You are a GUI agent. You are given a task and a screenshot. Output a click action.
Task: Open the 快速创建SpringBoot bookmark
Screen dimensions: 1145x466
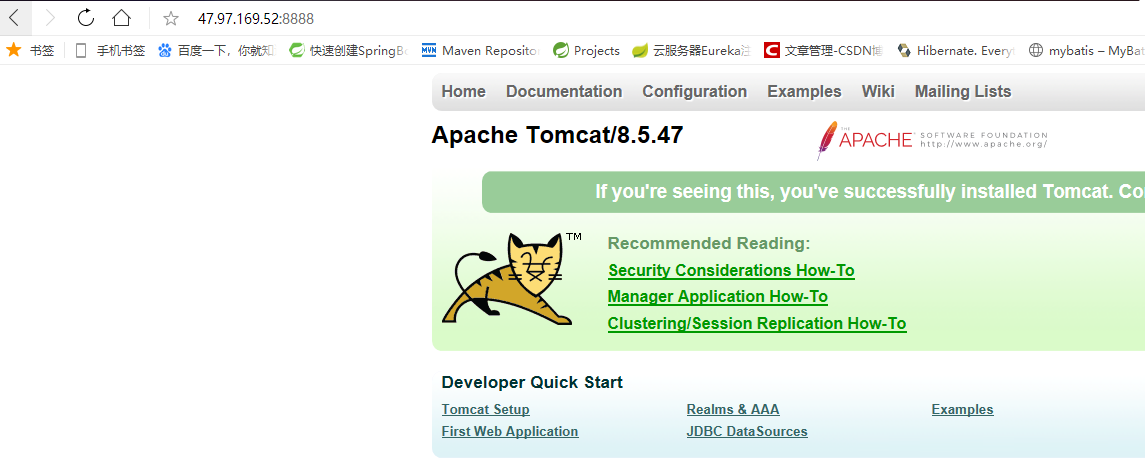coord(348,50)
